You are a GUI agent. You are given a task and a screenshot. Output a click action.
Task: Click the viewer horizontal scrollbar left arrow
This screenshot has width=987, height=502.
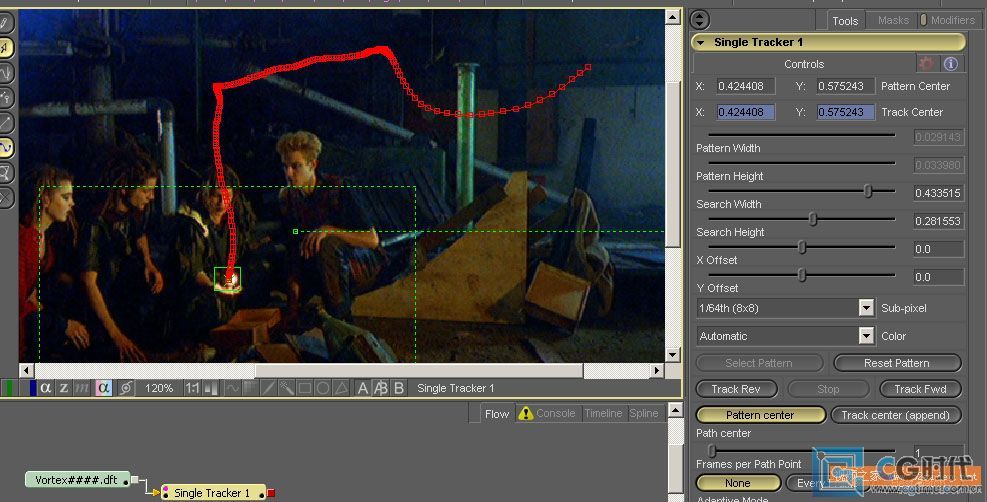26,371
